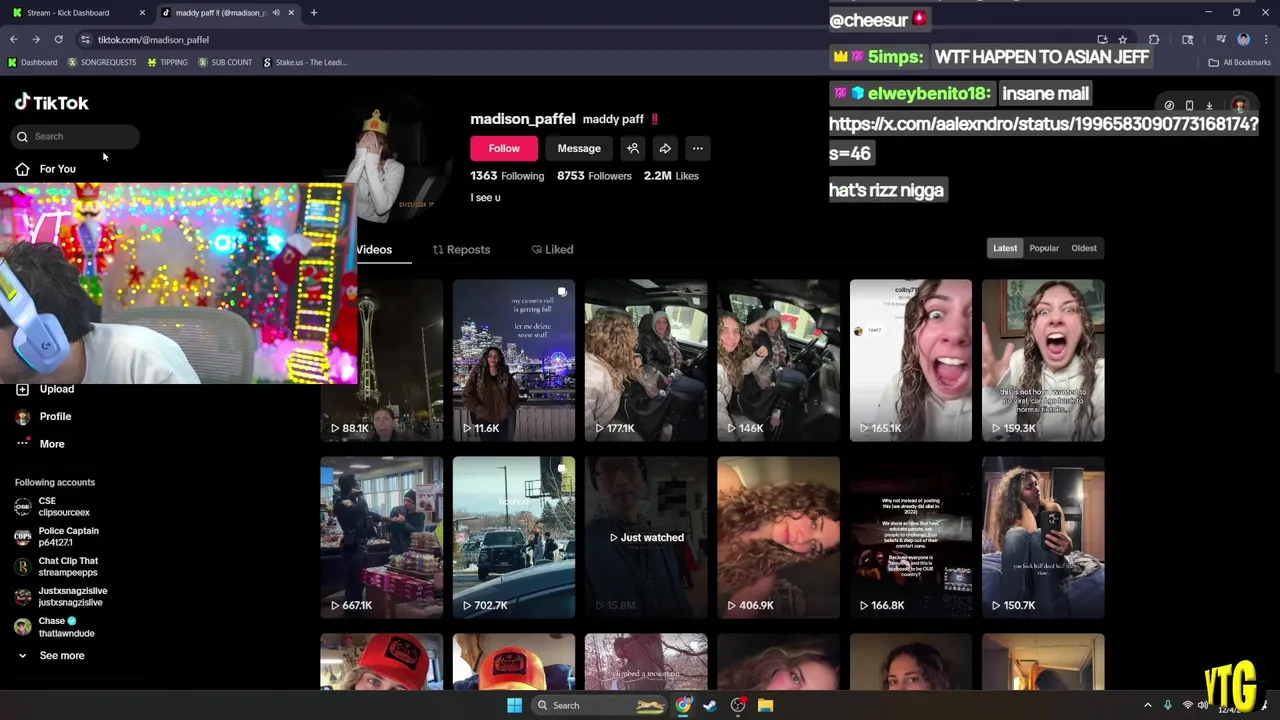The image size is (1280, 720).
Task: Go back with the browser back arrow
Action: click(x=14, y=40)
